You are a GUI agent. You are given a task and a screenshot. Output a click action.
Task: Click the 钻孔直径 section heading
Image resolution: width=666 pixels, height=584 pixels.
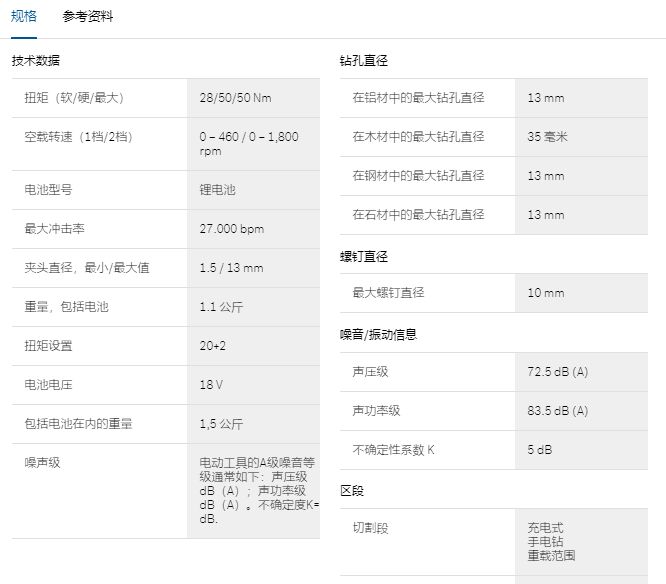[x=364, y=61]
